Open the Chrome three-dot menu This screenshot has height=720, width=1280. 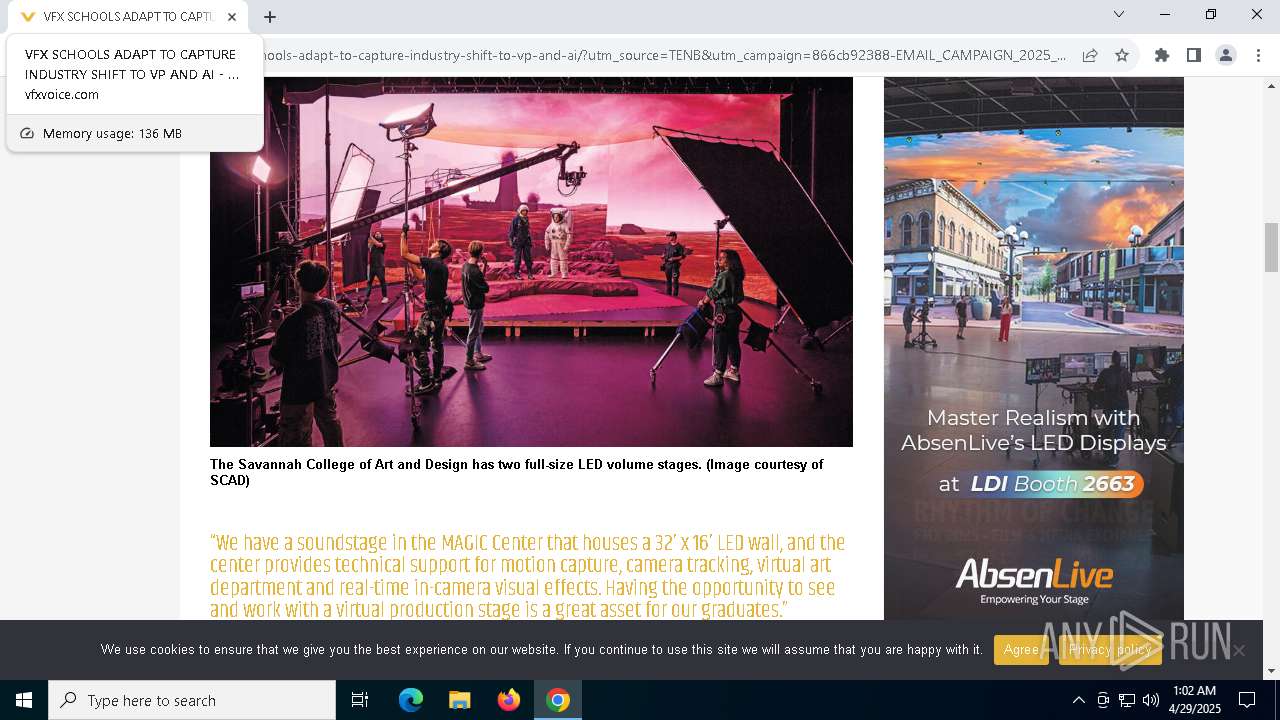(x=1257, y=55)
